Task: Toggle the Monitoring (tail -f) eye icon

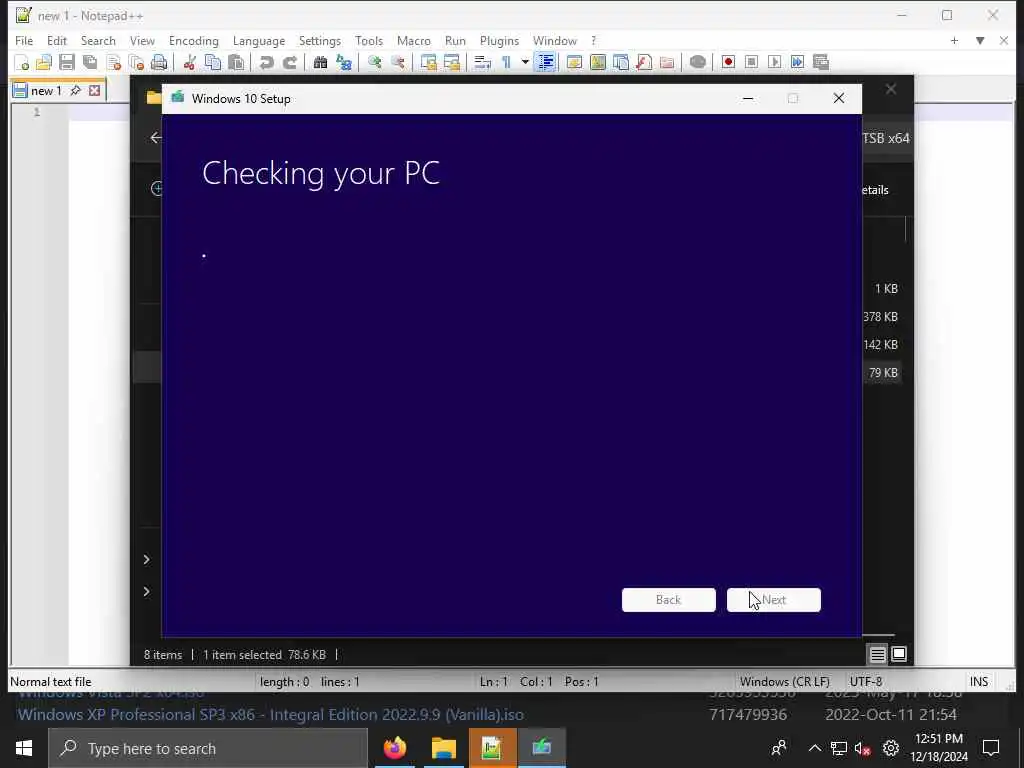Action: pos(697,63)
